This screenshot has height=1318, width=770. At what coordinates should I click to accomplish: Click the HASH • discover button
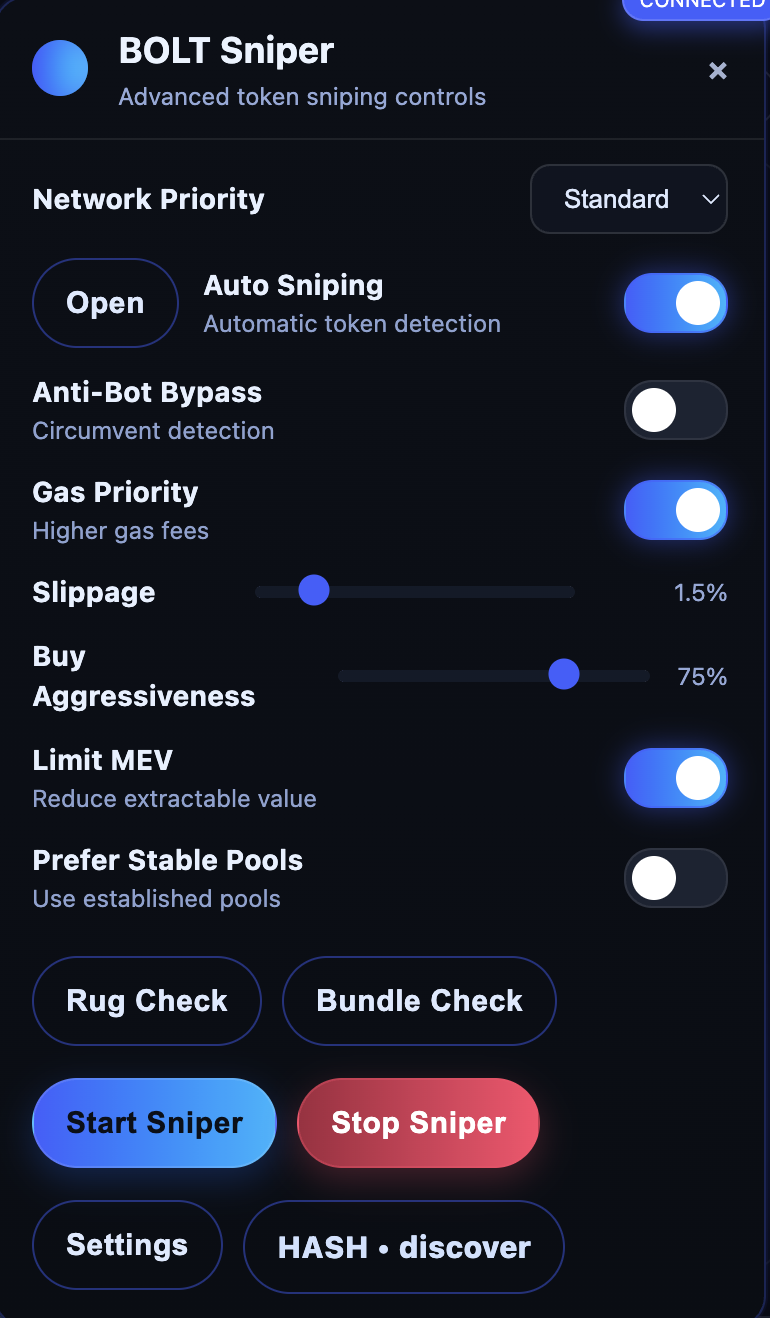click(x=404, y=1247)
